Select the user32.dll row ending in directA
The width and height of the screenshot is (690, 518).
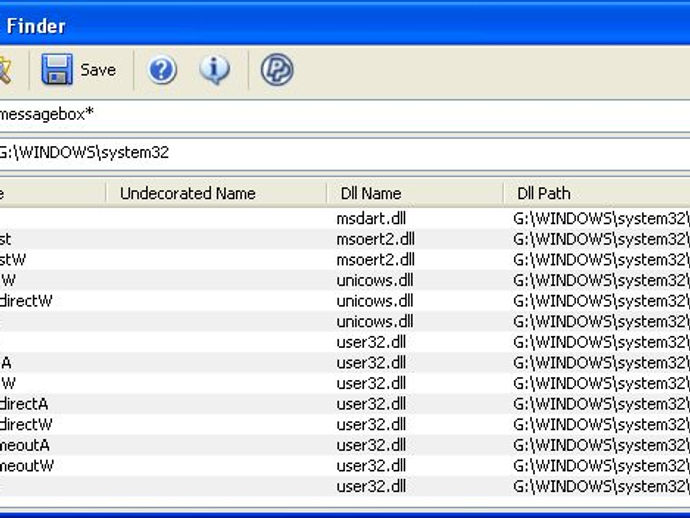(x=345, y=404)
